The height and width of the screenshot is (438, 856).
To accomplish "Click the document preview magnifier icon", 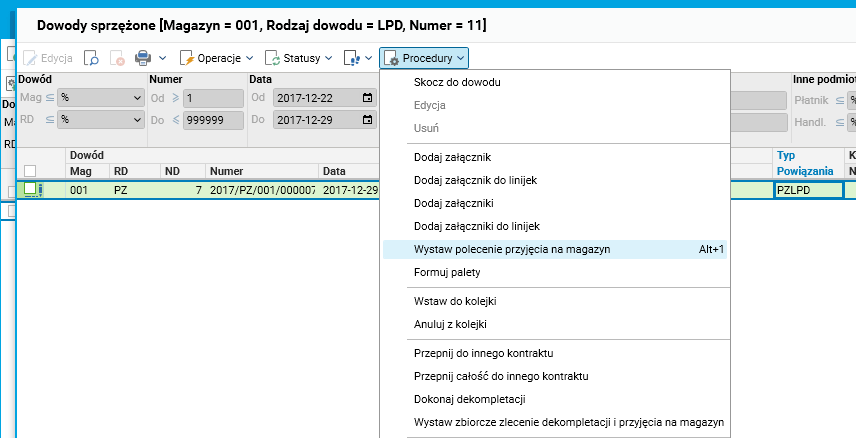I will (91, 58).
